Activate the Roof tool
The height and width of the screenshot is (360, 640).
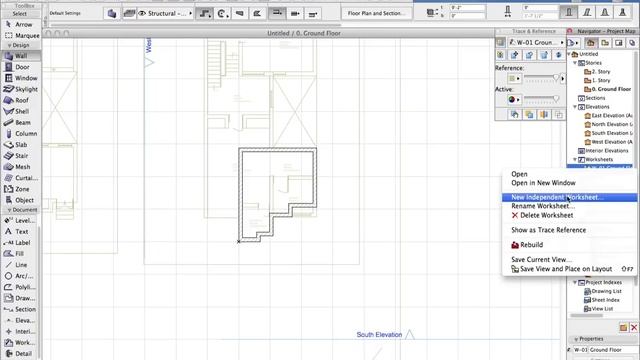20,100
